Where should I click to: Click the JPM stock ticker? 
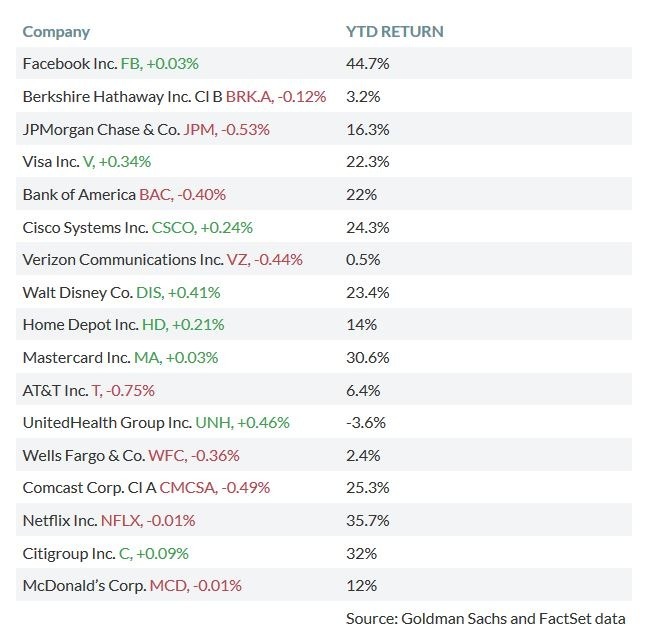tap(199, 129)
